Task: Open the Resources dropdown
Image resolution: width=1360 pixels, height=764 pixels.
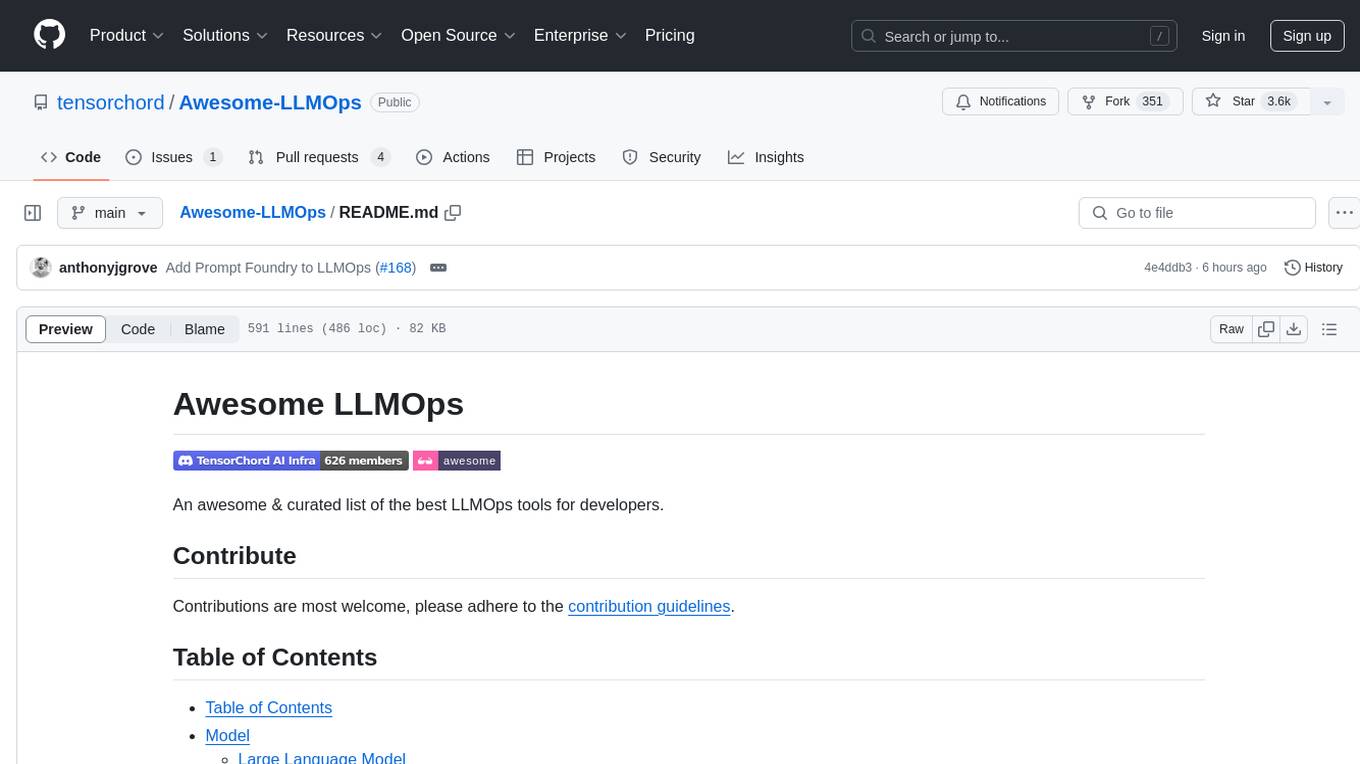Action: (x=334, y=35)
